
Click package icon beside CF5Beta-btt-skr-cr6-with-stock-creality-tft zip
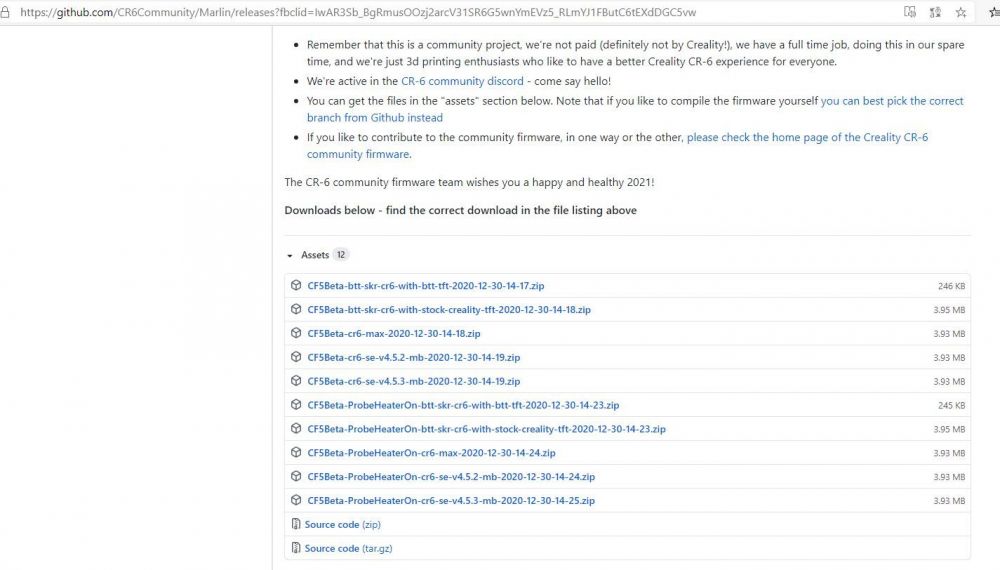296,309
